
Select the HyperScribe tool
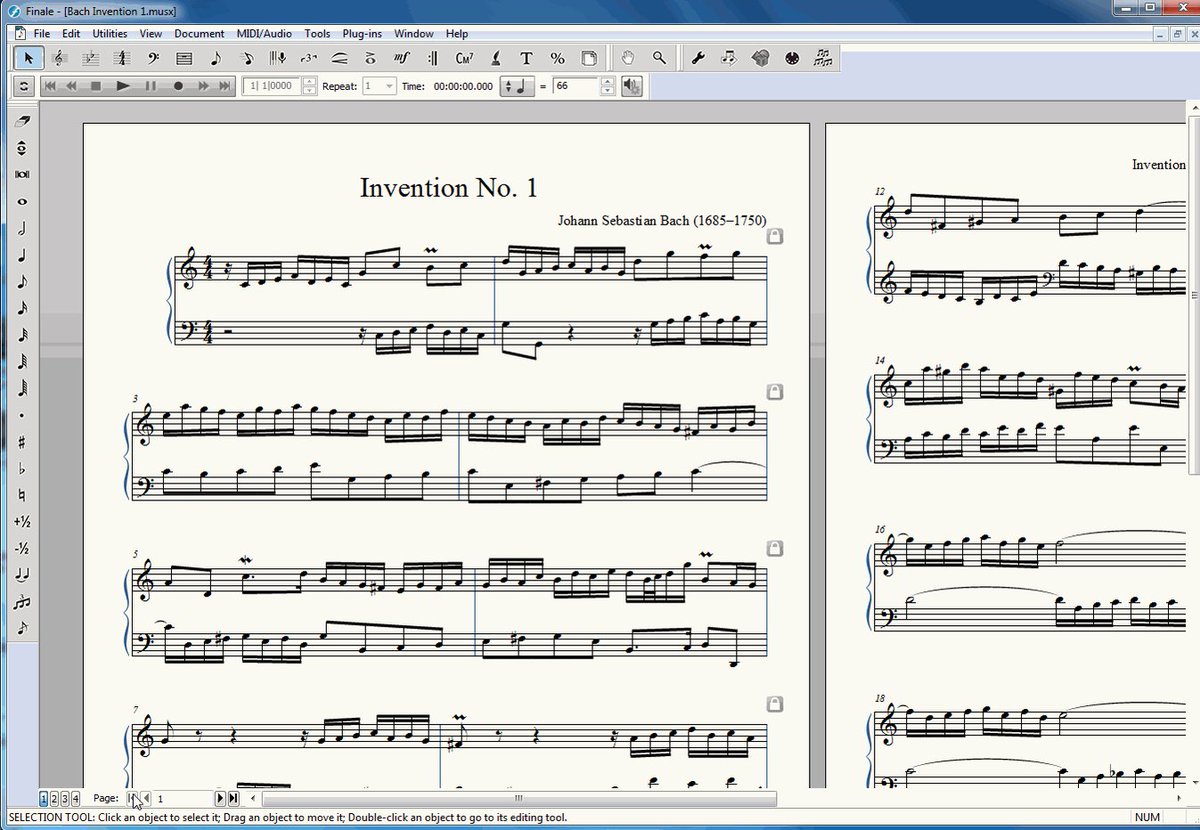278,58
